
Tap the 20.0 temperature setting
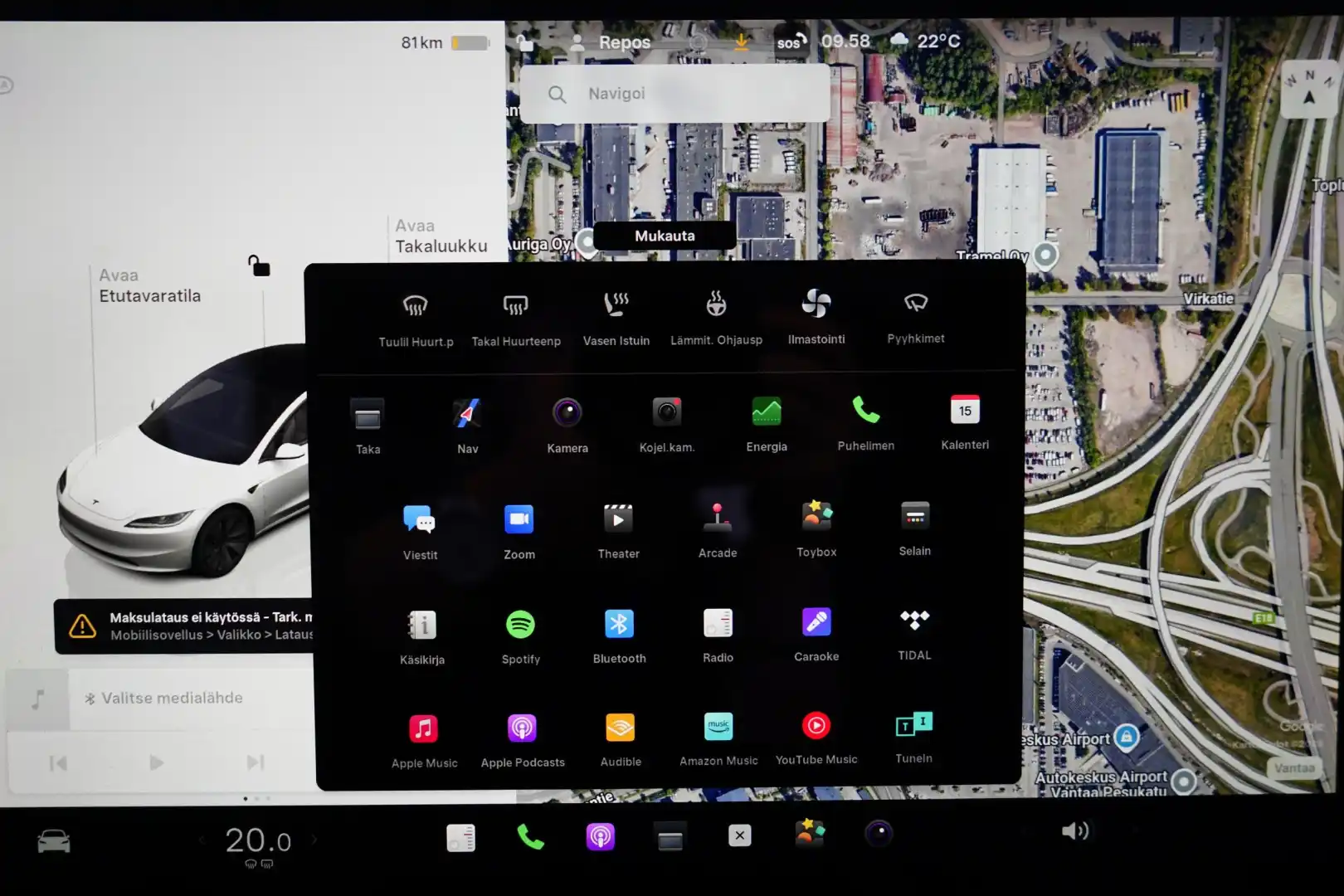click(x=258, y=840)
